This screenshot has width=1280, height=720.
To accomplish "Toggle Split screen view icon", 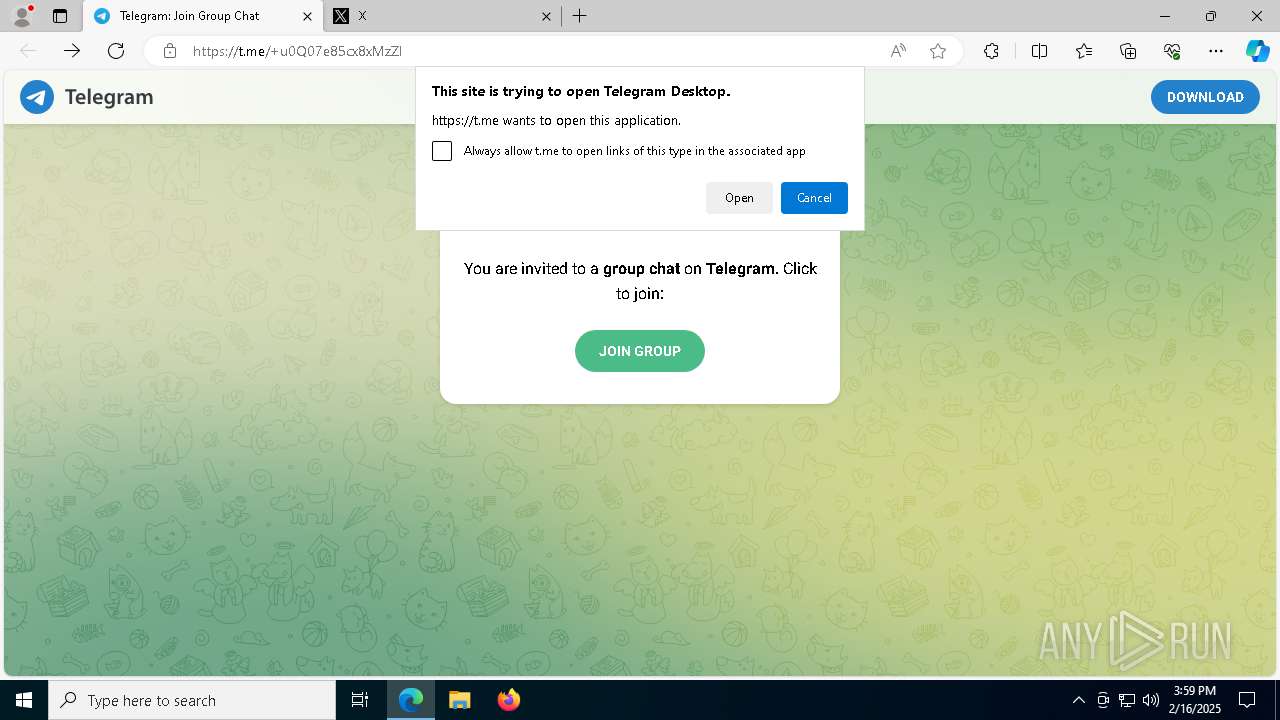I will click(x=1039, y=51).
